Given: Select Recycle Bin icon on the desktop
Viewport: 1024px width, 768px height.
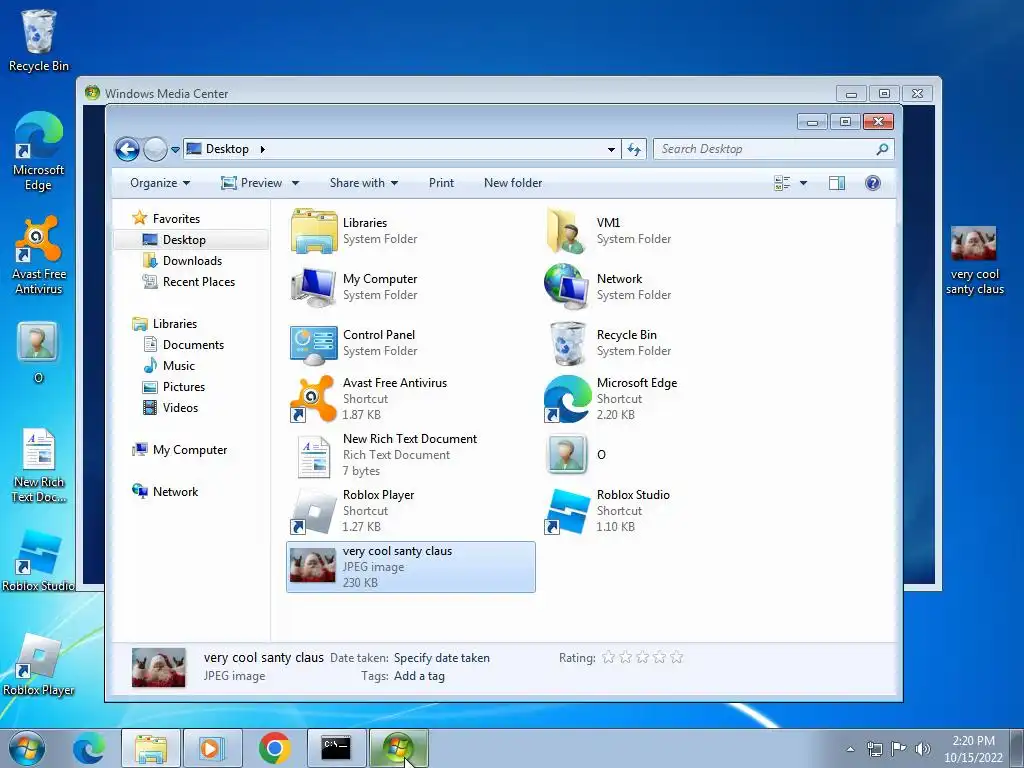Looking at the screenshot, I should coord(39,40).
